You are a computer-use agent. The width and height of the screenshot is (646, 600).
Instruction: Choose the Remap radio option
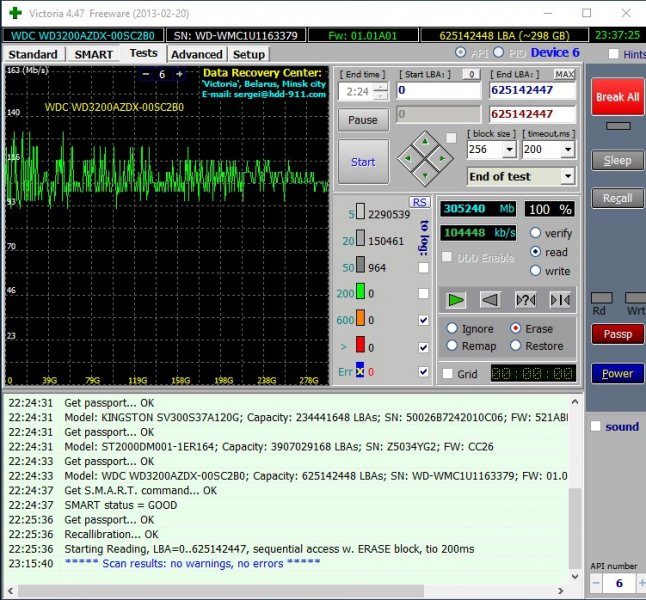tap(452, 346)
